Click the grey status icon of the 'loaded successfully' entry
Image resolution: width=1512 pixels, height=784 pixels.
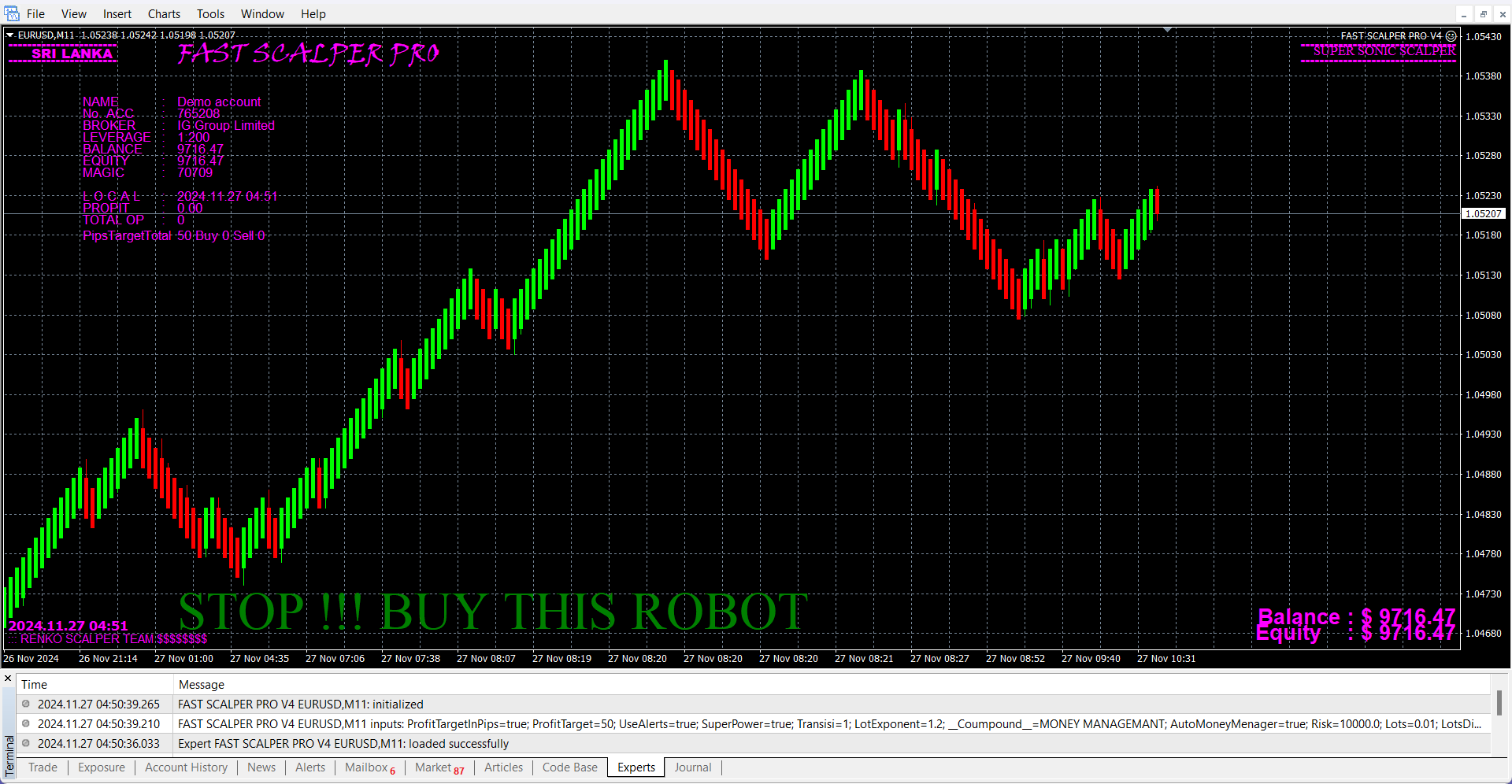coord(26,743)
